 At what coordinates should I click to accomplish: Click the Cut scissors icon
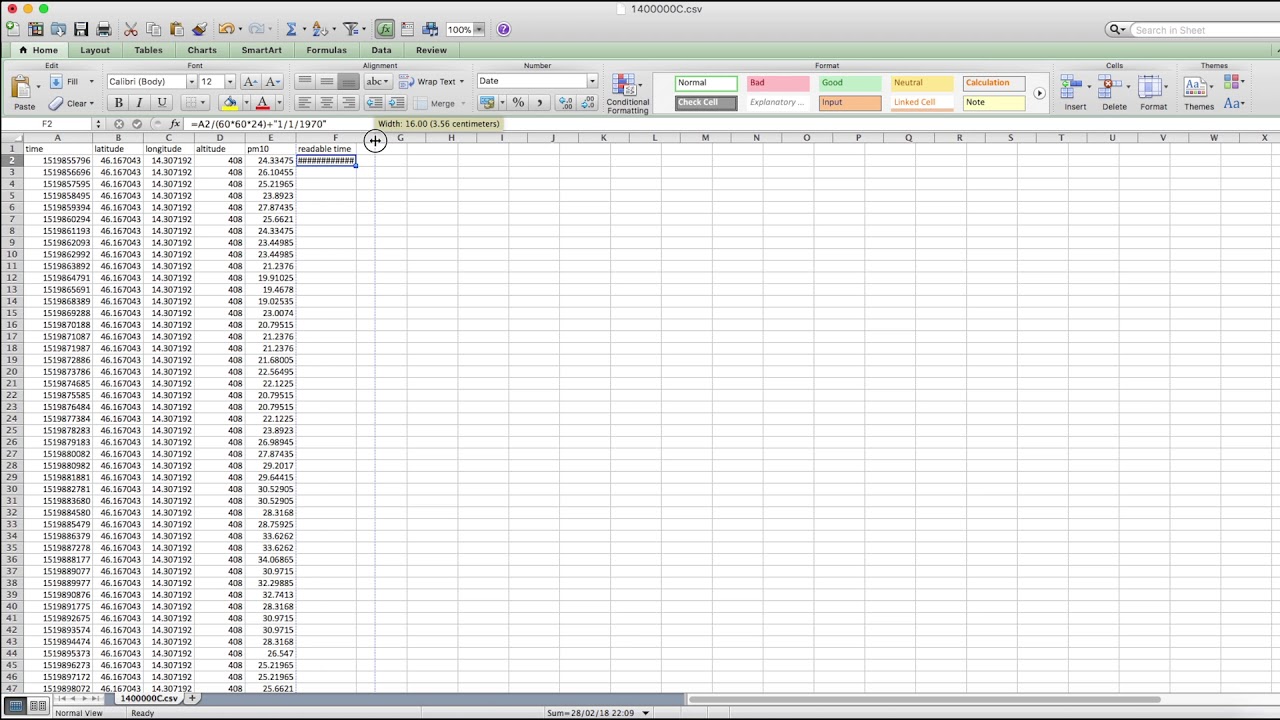[131, 30]
